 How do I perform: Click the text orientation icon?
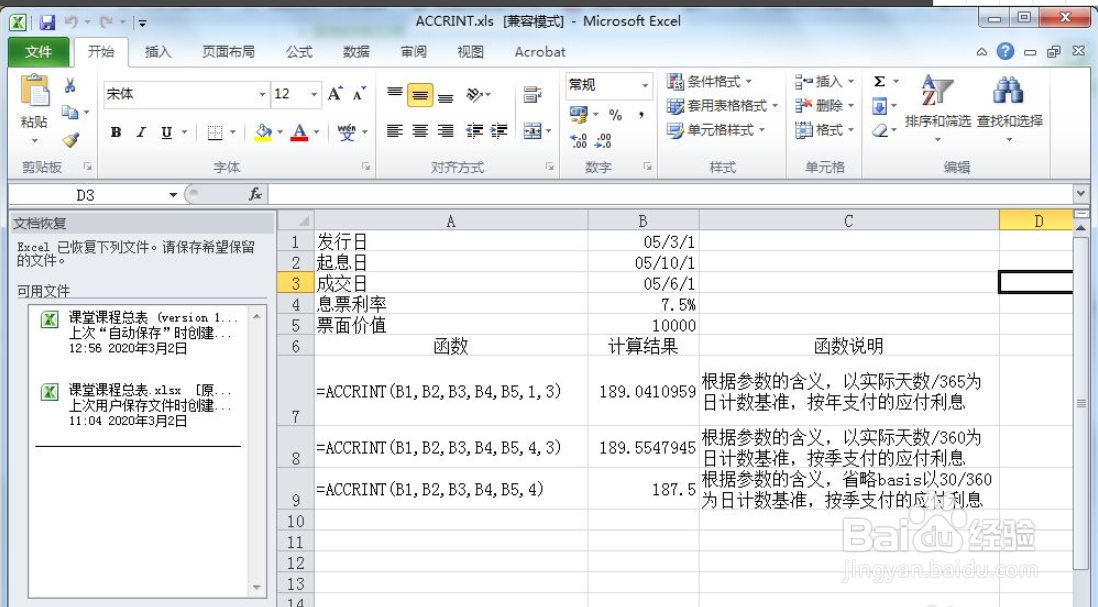[x=475, y=94]
